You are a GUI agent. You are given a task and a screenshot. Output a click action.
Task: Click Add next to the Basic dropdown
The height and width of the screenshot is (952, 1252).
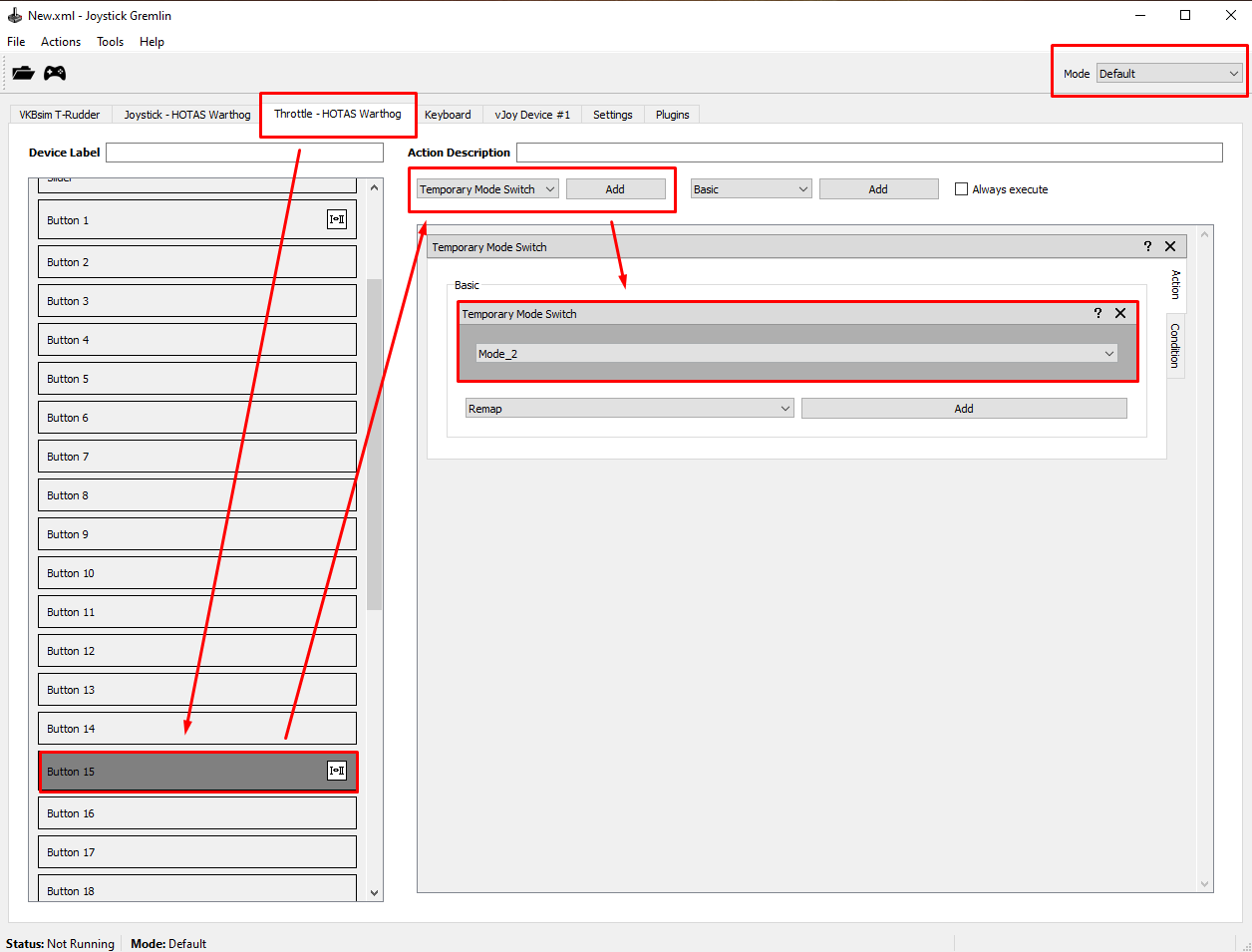tap(878, 189)
